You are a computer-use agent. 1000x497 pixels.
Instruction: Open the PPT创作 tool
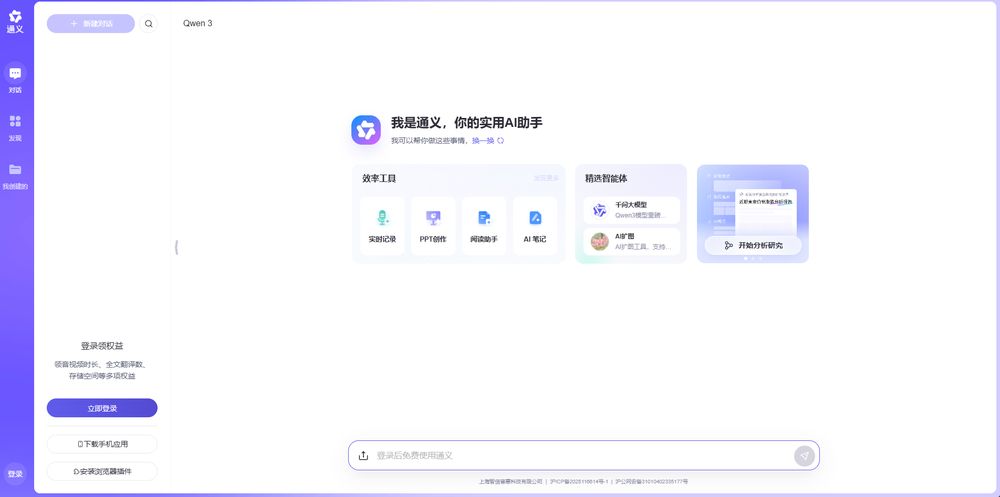pyautogui.click(x=433, y=226)
